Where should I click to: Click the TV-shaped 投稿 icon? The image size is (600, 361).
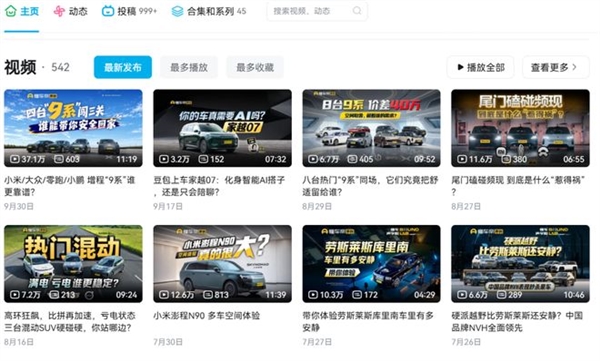coord(108,11)
